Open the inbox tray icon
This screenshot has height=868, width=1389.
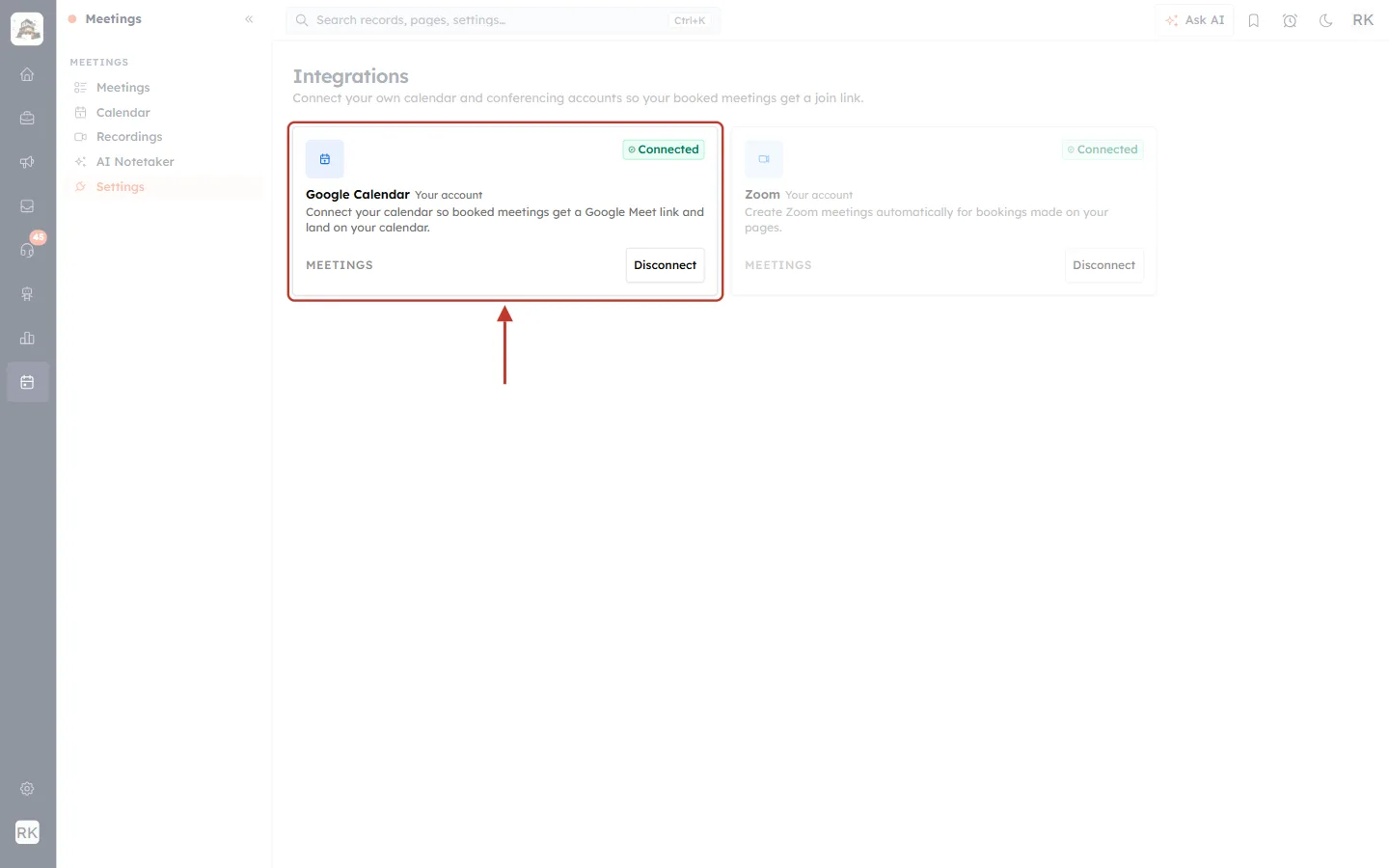pos(27,206)
